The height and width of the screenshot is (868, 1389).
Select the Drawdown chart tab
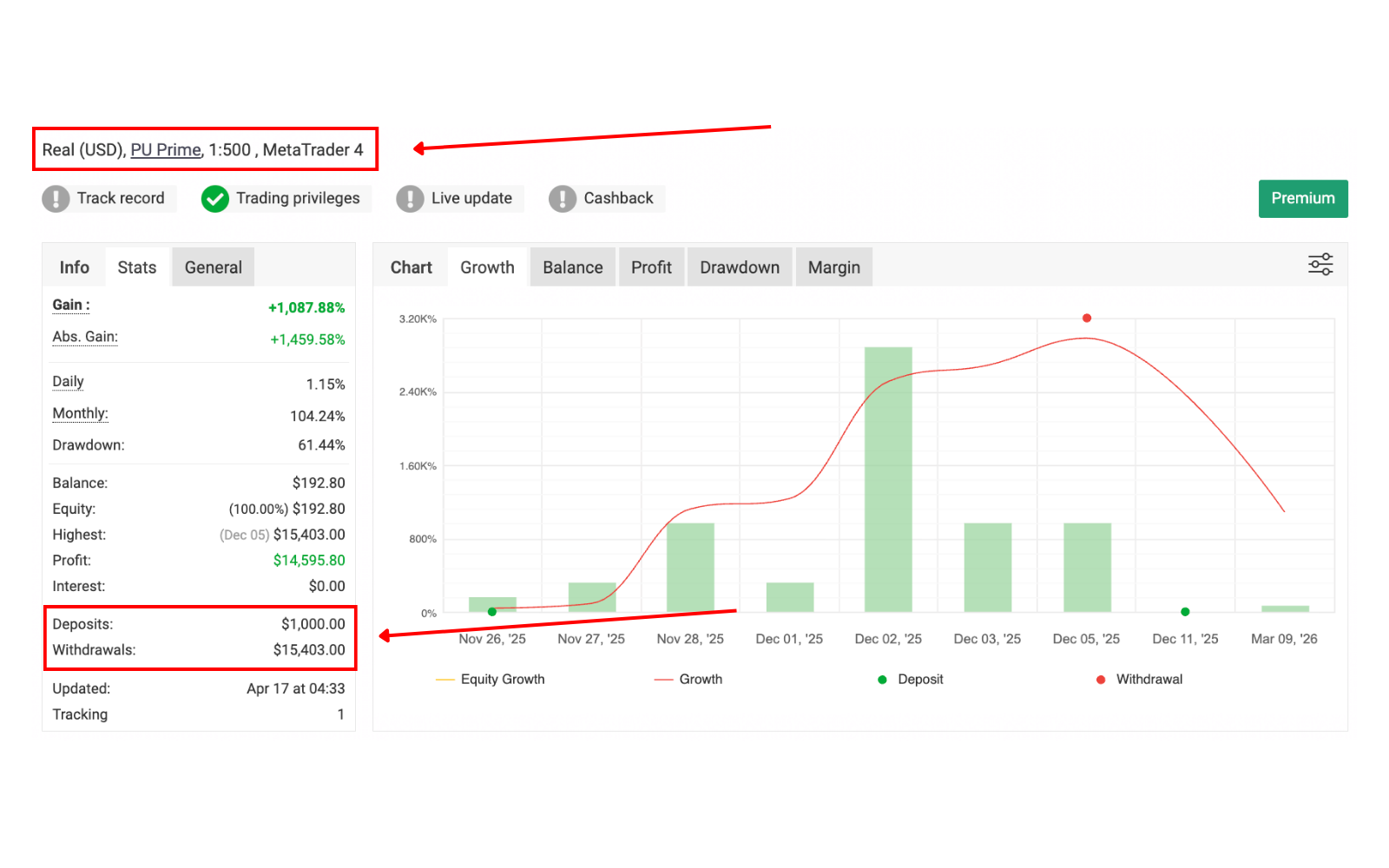[x=740, y=267]
